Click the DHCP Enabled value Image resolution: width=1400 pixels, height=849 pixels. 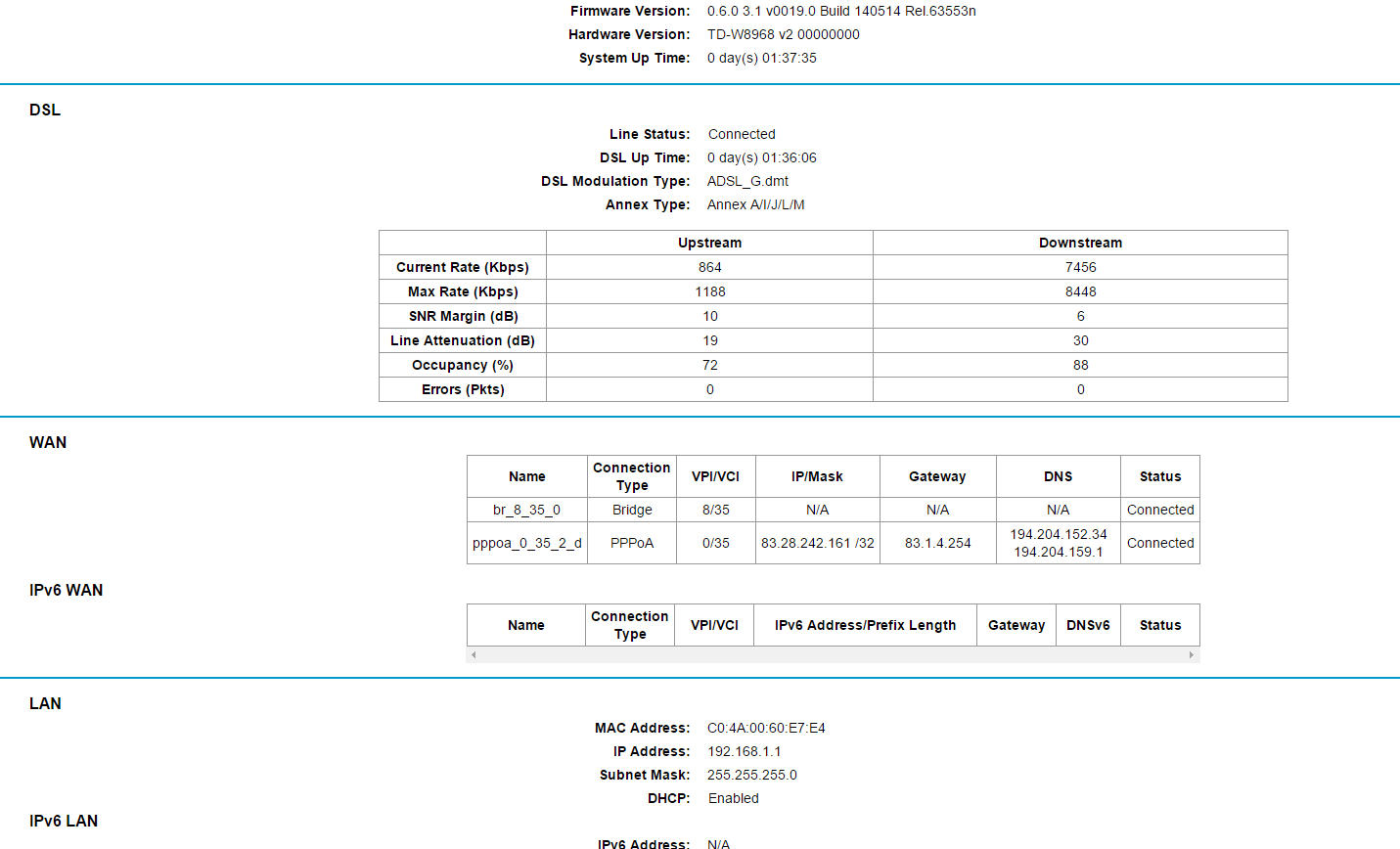tap(733, 798)
